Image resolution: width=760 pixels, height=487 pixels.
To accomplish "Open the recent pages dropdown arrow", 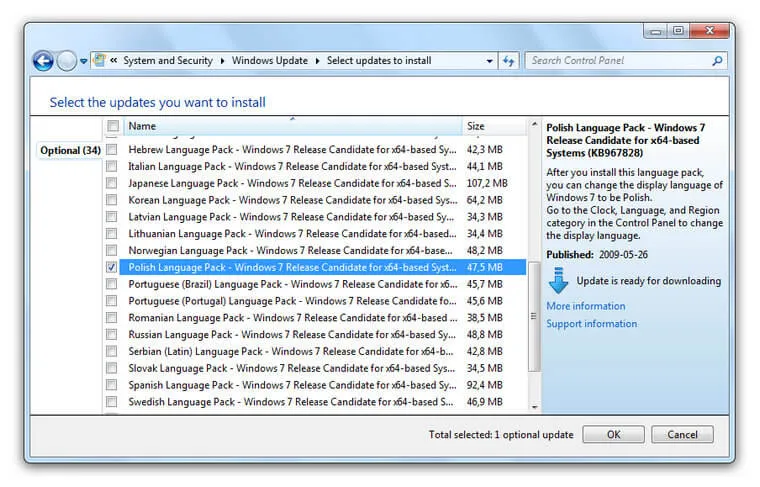I will click(83, 62).
